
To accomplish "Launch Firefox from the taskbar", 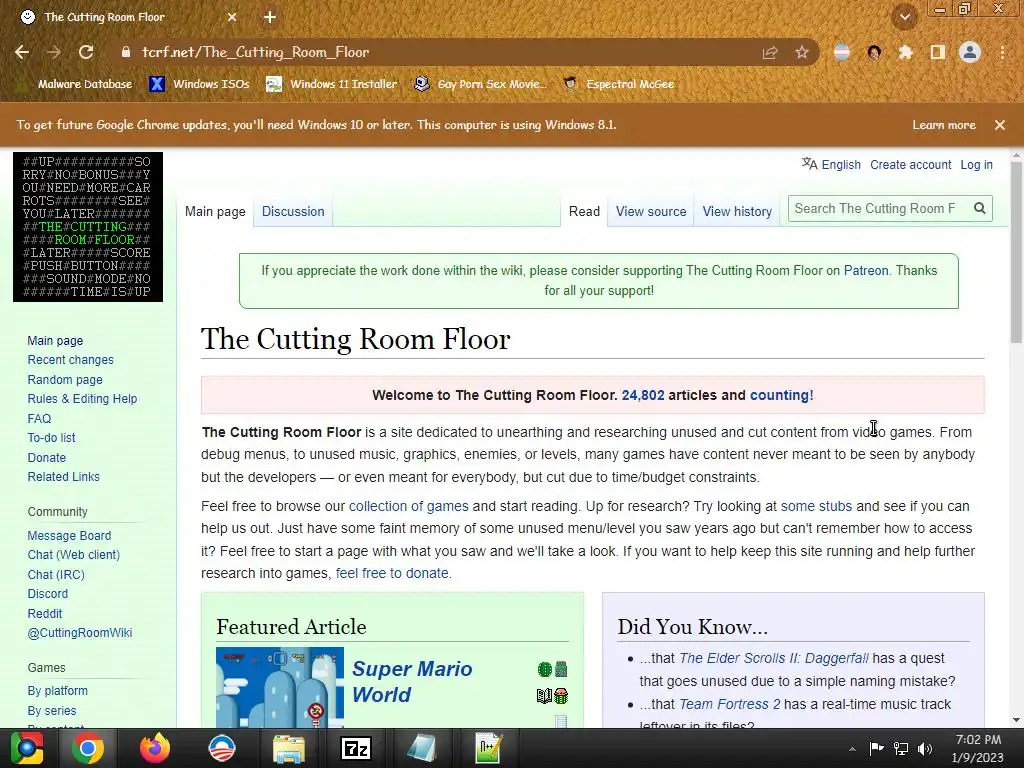I will pos(155,748).
